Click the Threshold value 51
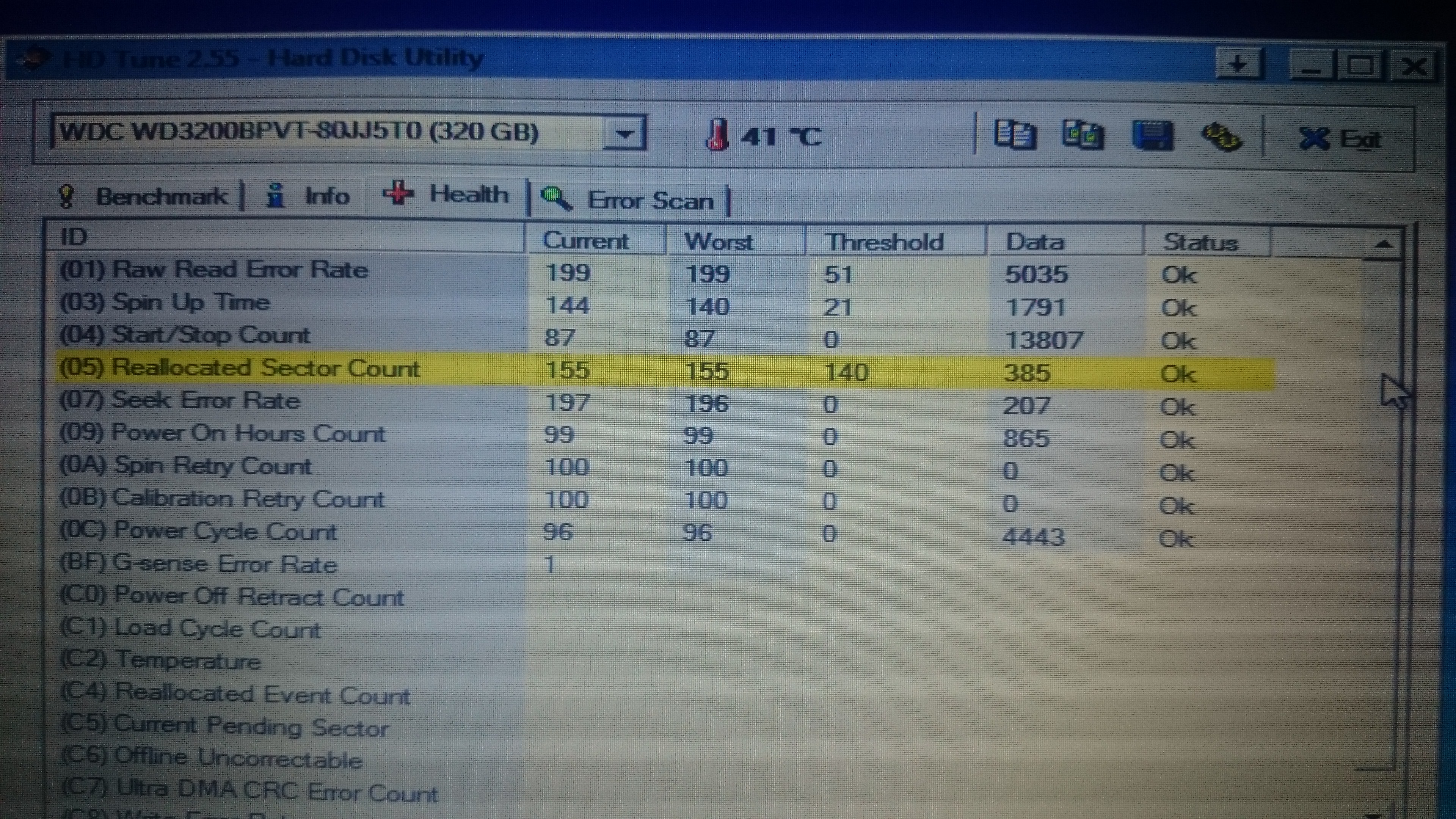1456x819 pixels. pyautogui.click(x=838, y=275)
